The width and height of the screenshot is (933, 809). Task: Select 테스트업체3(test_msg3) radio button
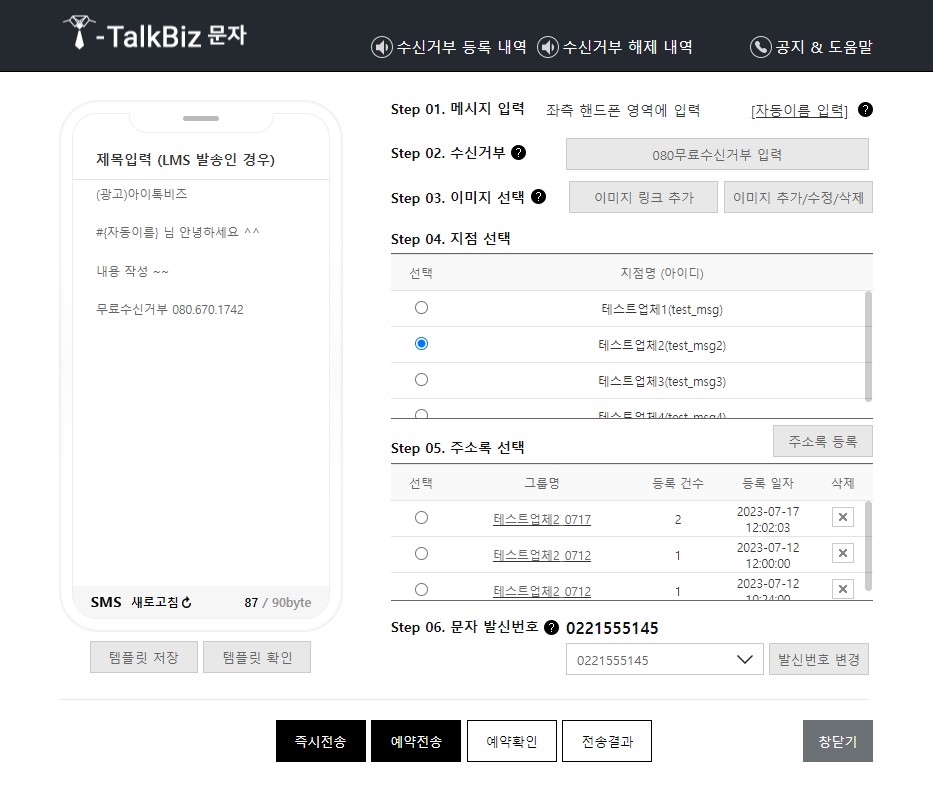(421, 379)
